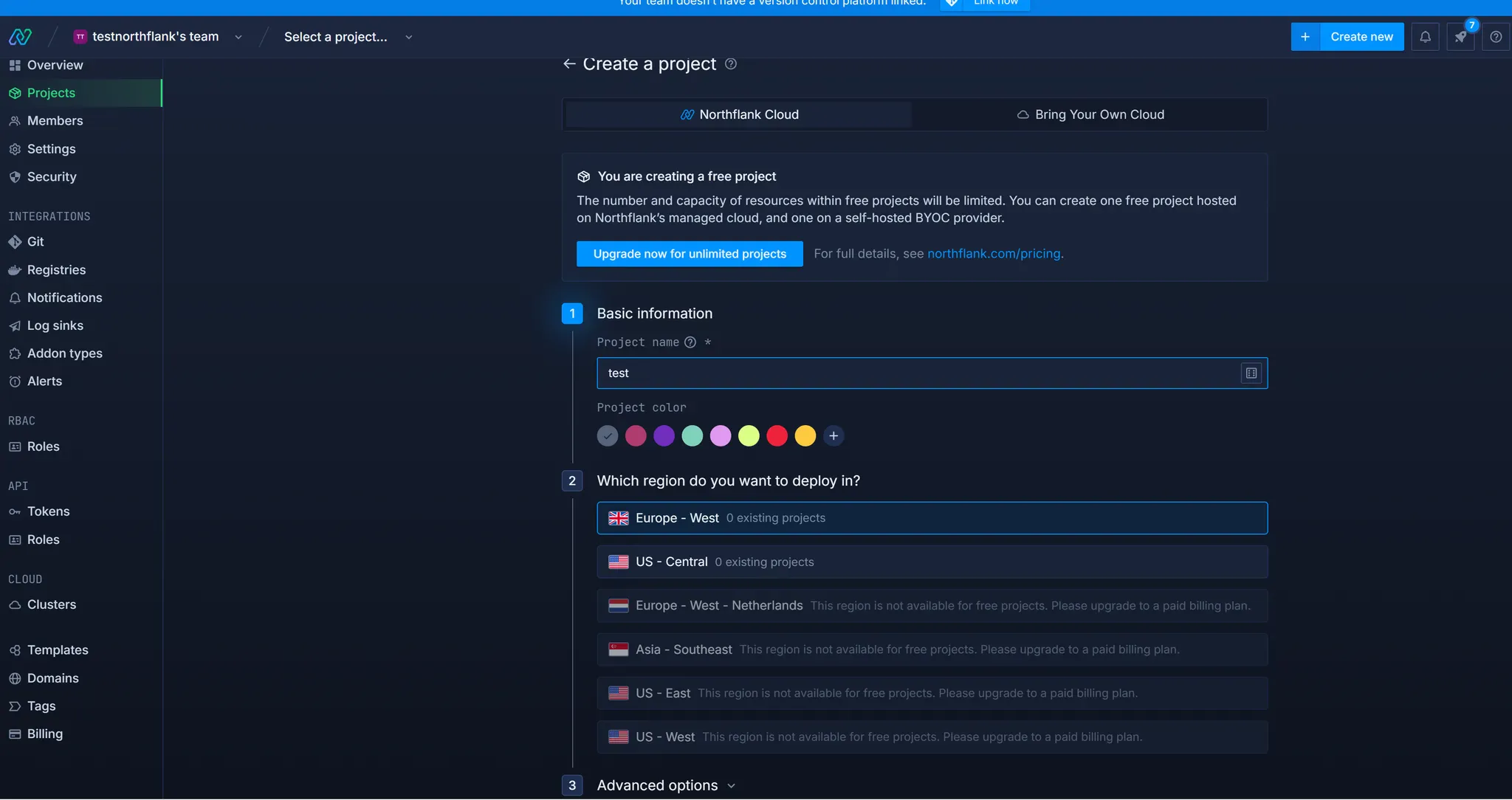Click the Registries docker icon
Screen dimensions: 1512x800
[x=15, y=270]
